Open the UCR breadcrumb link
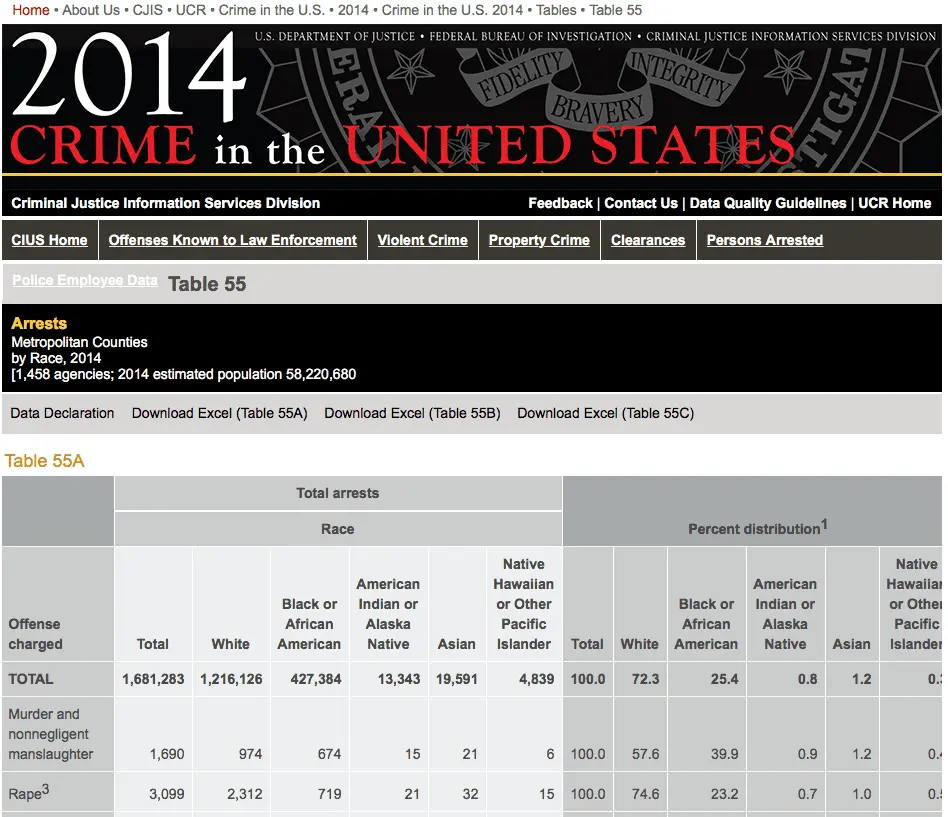 187,10
